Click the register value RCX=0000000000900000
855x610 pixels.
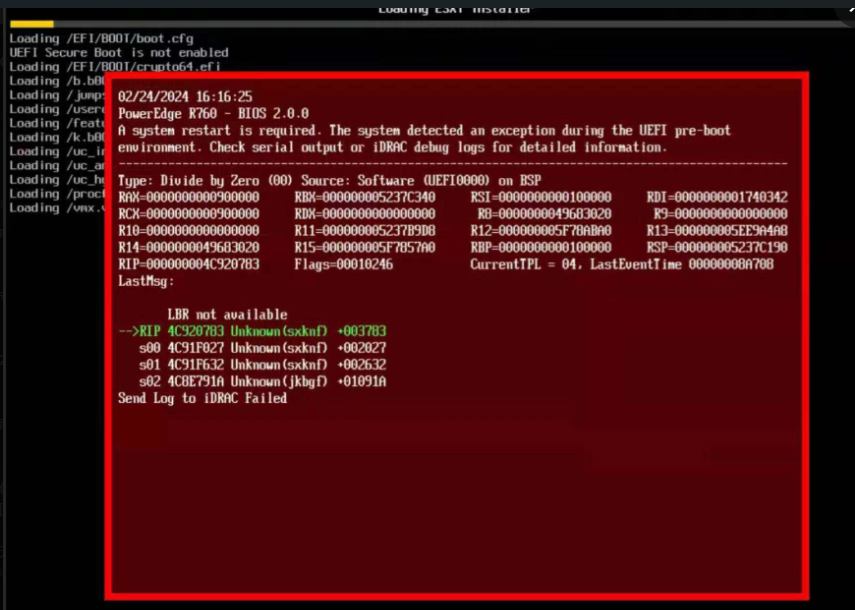[189, 214]
